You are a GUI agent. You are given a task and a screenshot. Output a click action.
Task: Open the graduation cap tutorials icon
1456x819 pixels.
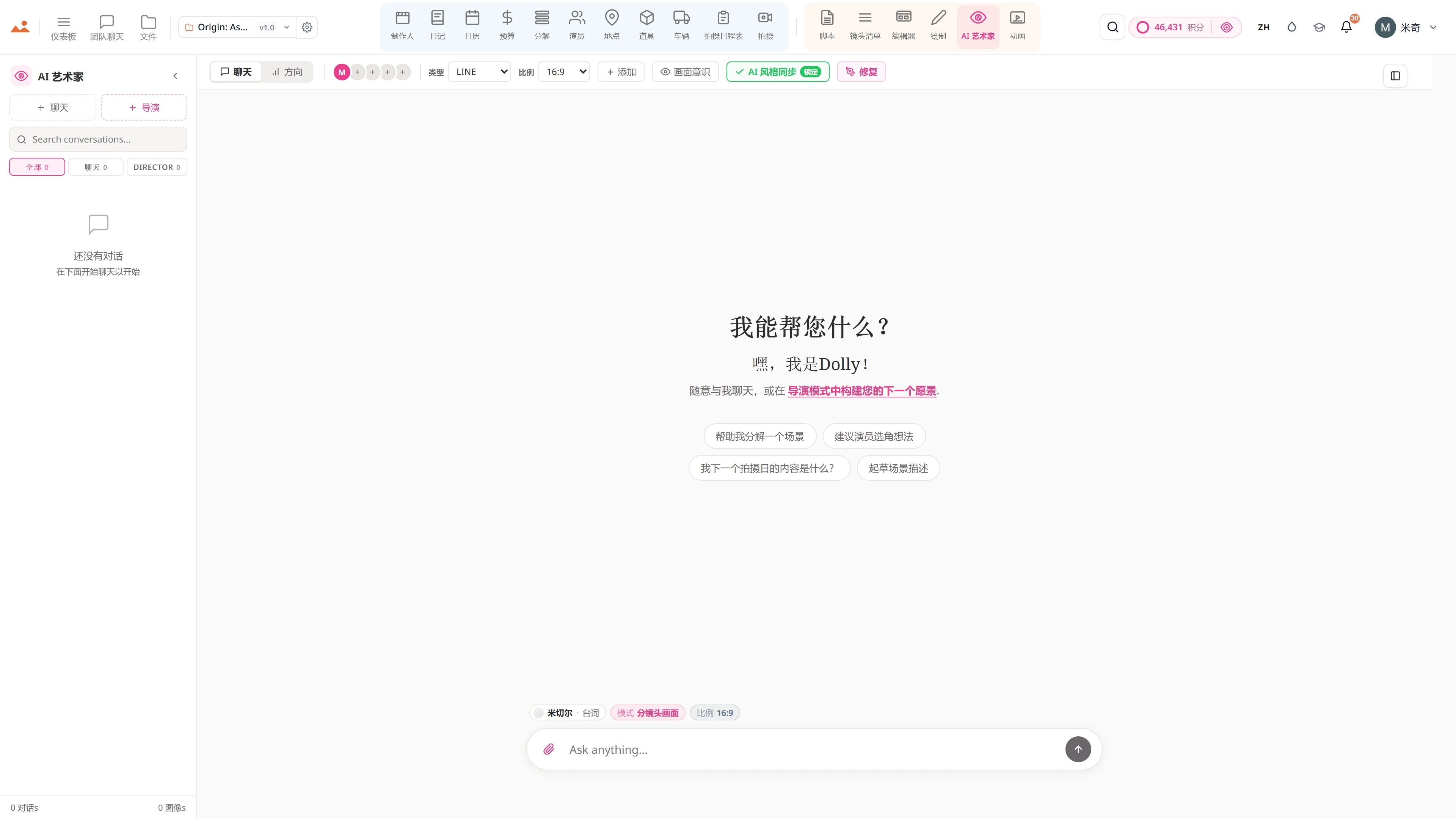pos(1319,27)
